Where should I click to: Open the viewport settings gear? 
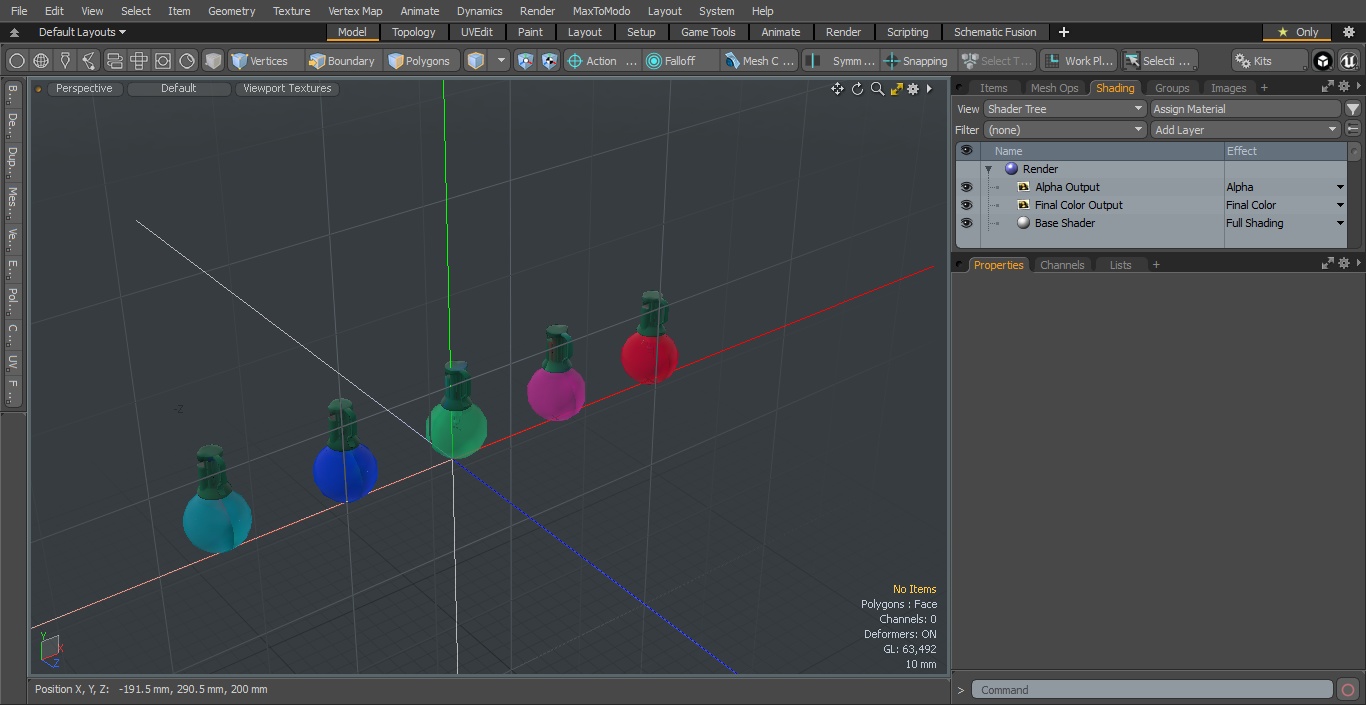click(x=913, y=89)
